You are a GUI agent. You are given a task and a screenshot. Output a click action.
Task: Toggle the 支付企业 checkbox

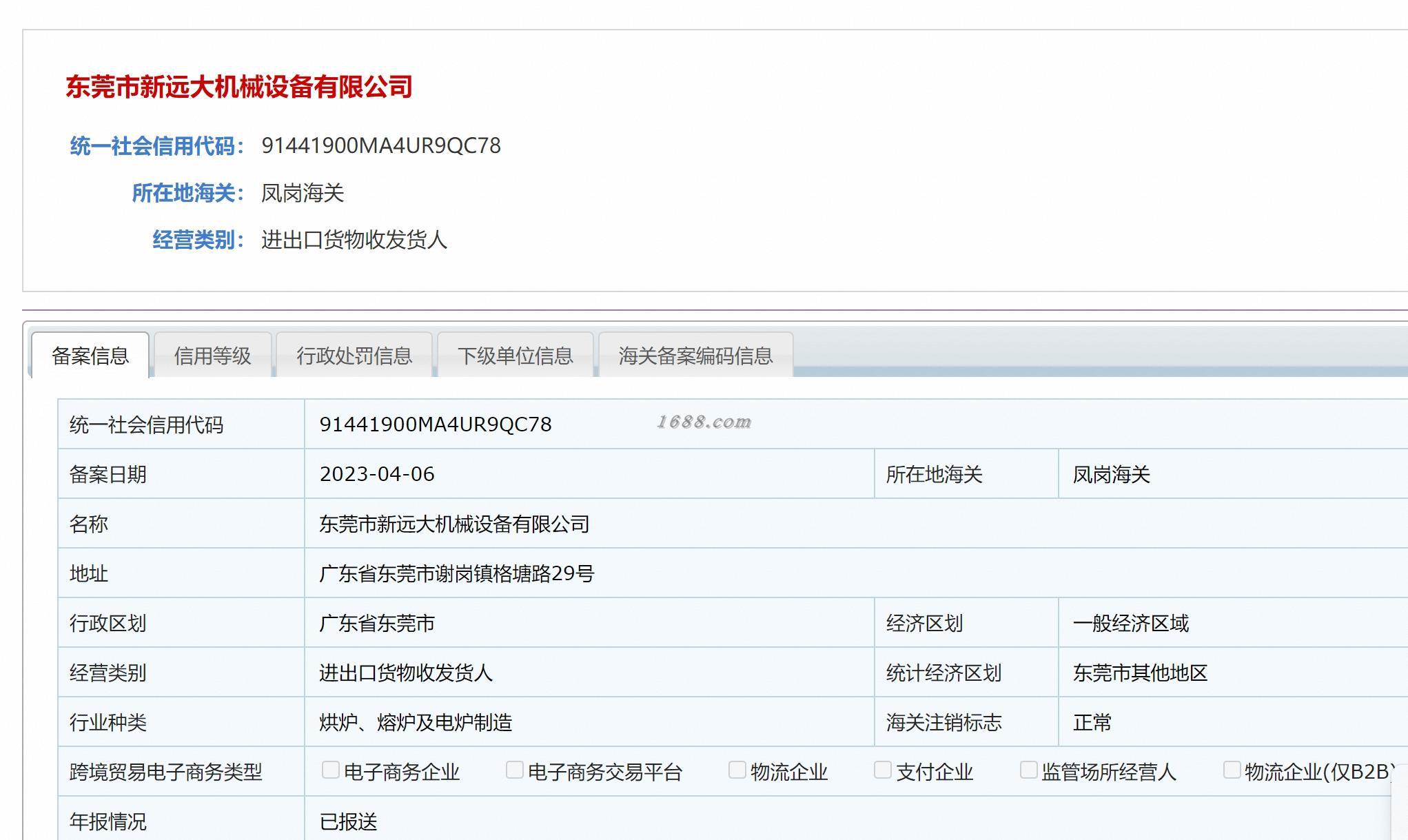click(883, 770)
